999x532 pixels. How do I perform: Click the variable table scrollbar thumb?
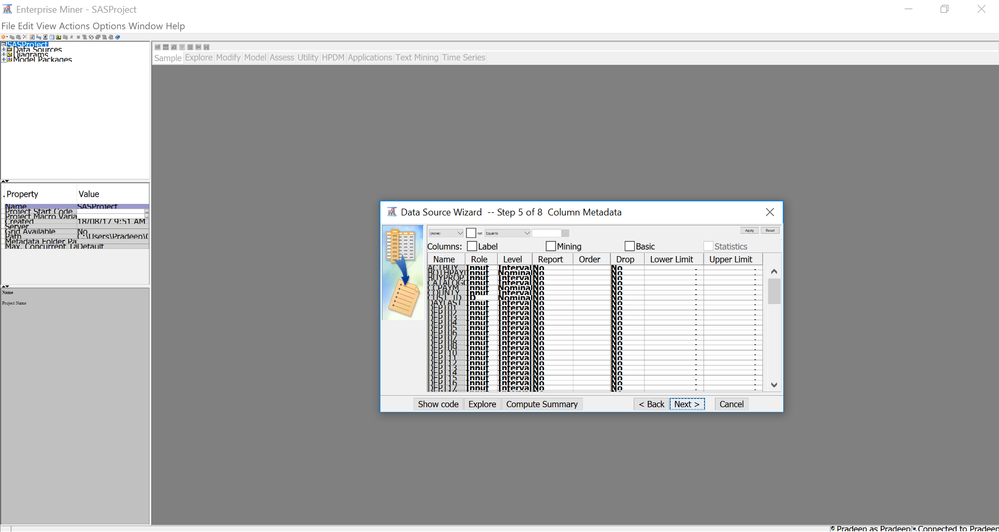pyautogui.click(x=774, y=291)
